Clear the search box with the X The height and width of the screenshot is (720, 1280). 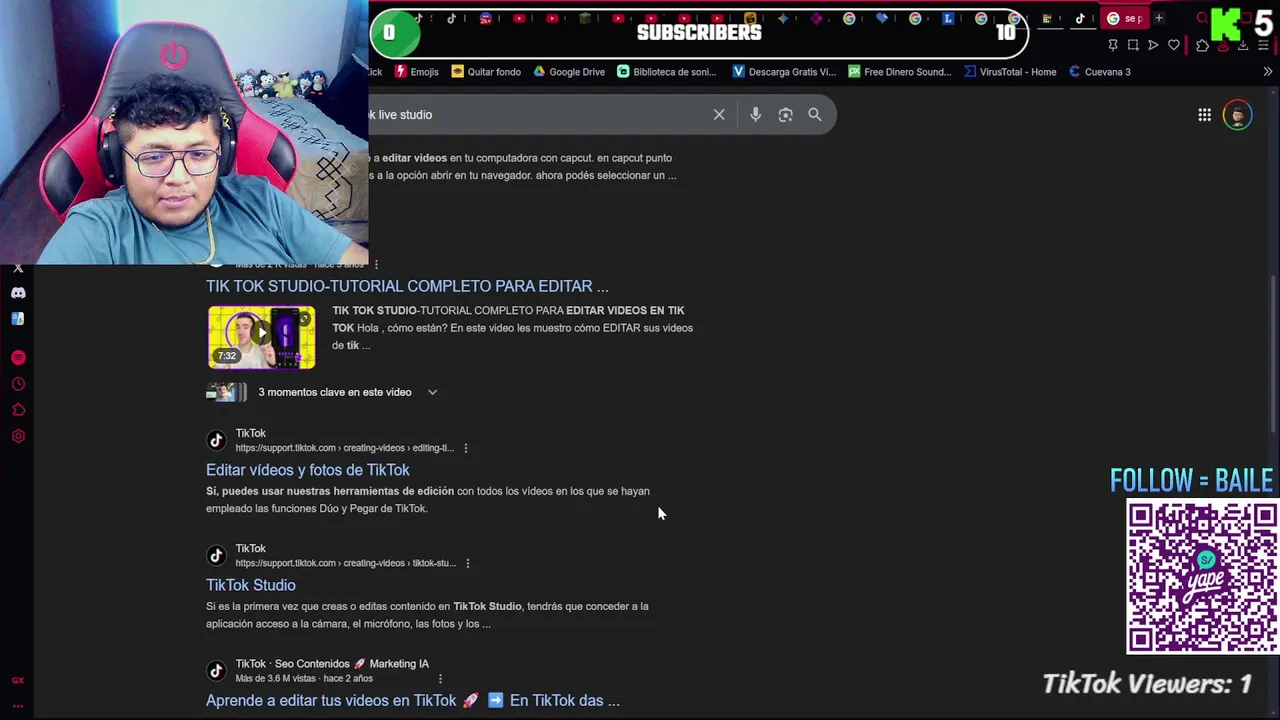[x=719, y=115]
